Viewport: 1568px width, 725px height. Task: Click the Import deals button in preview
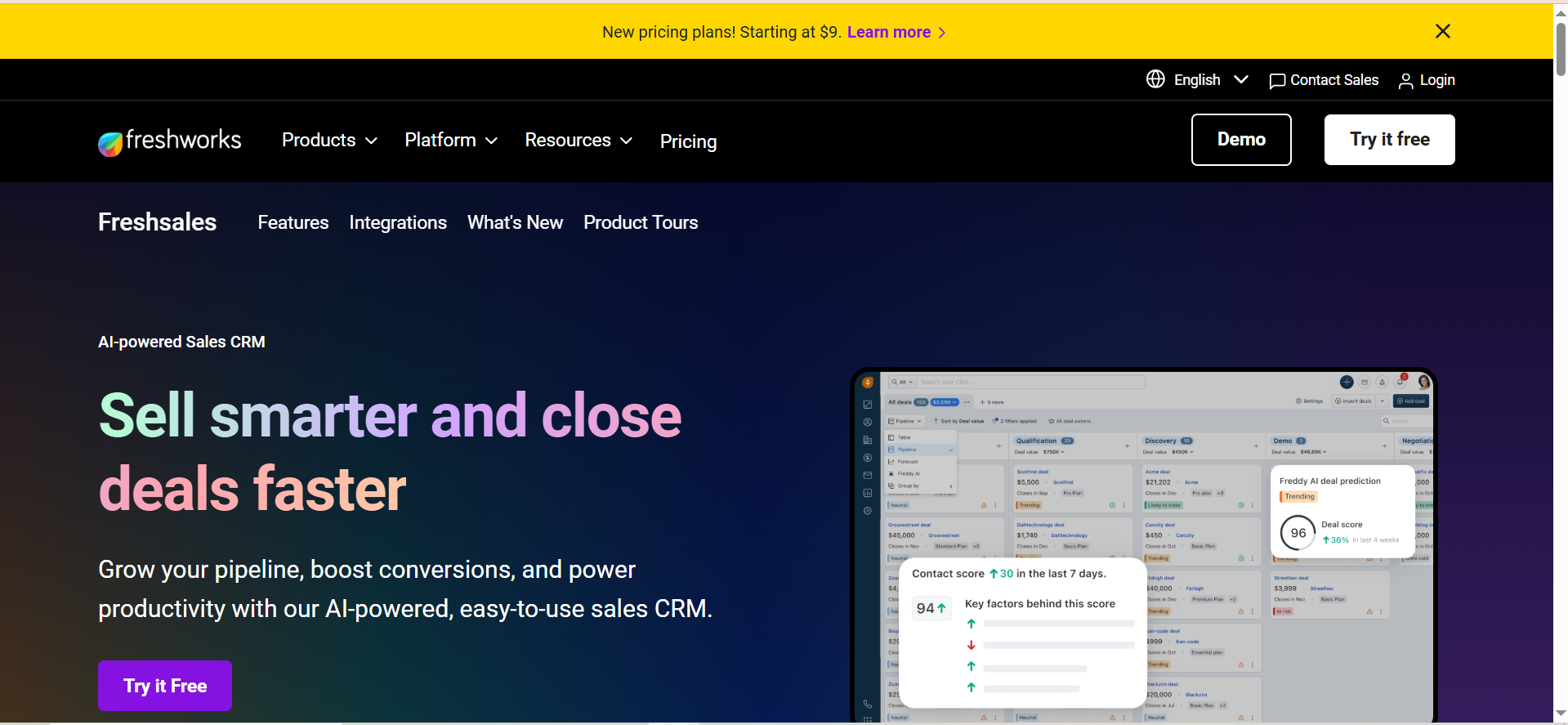(1353, 401)
